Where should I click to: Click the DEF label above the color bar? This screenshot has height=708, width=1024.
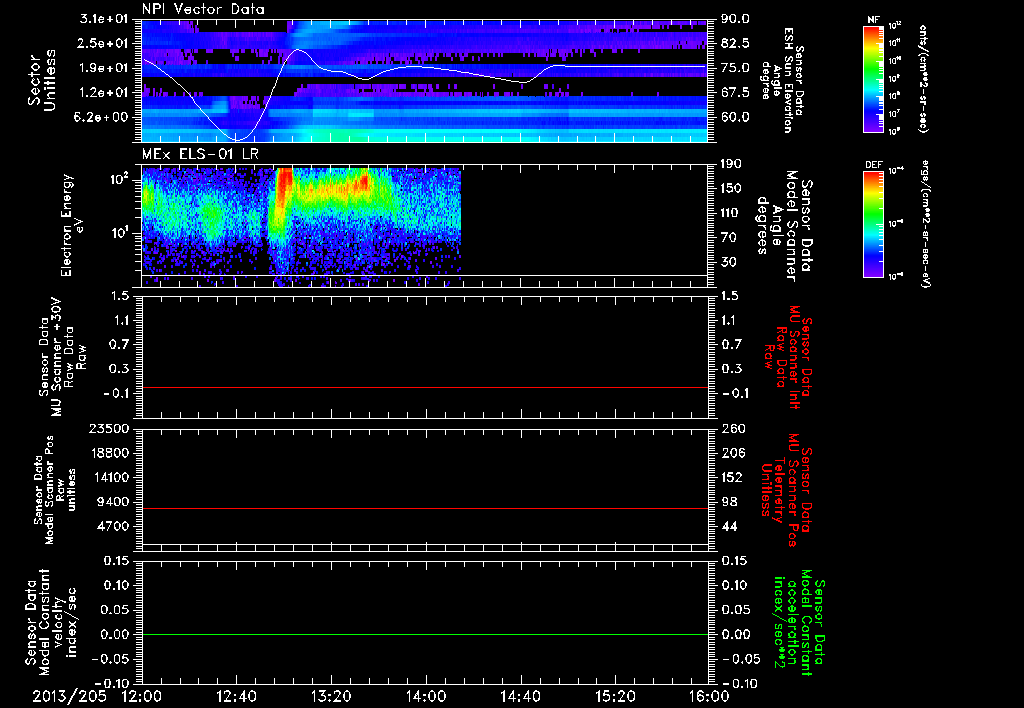point(874,165)
